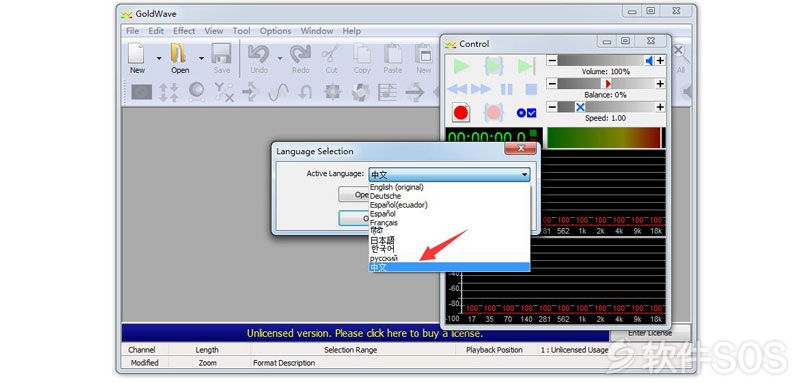Decrease balance with minus button
800x383 pixels.
tap(552, 84)
